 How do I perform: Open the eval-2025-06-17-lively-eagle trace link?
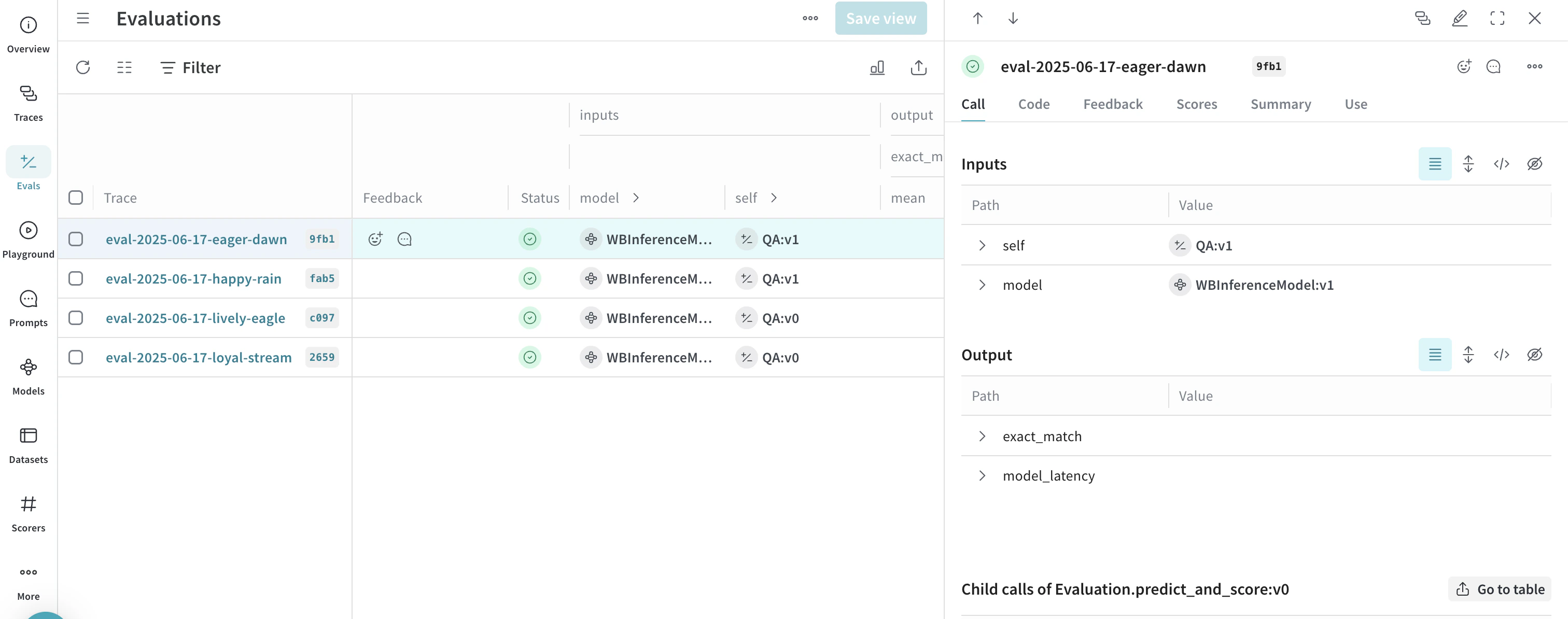click(x=195, y=318)
